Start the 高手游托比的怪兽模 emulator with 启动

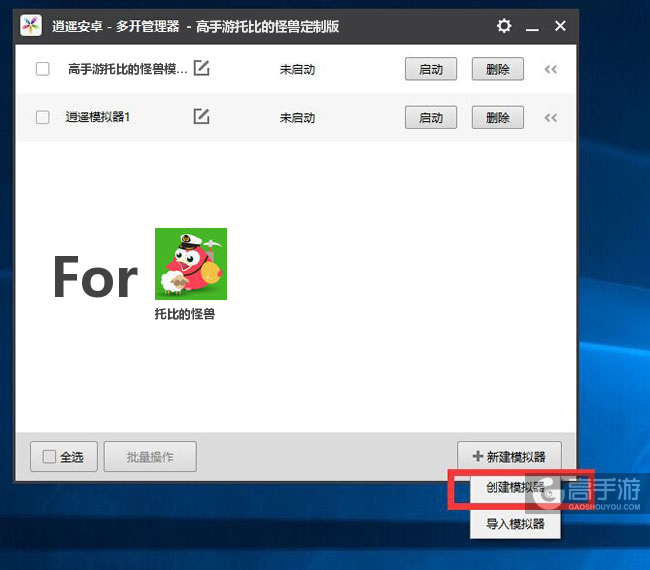(x=431, y=69)
